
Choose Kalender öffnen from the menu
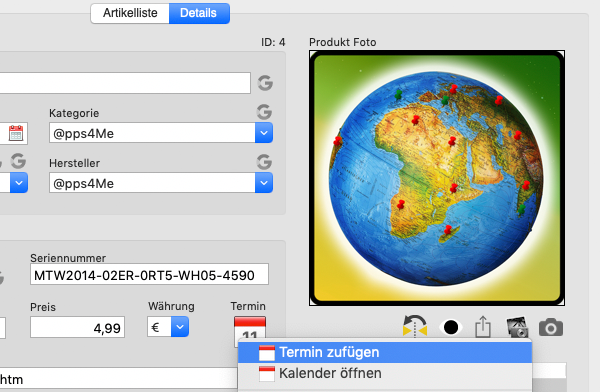click(x=385, y=373)
